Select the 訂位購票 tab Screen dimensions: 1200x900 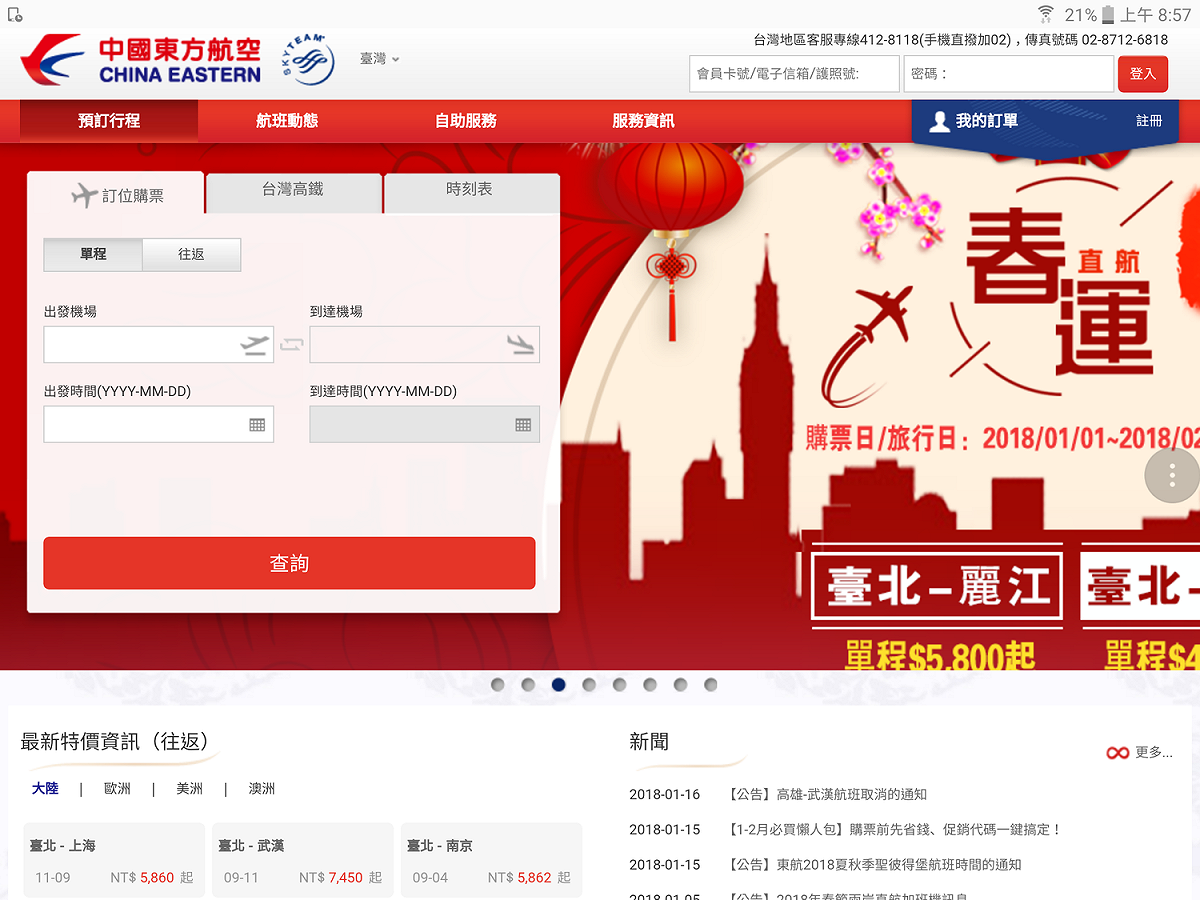point(116,194)
